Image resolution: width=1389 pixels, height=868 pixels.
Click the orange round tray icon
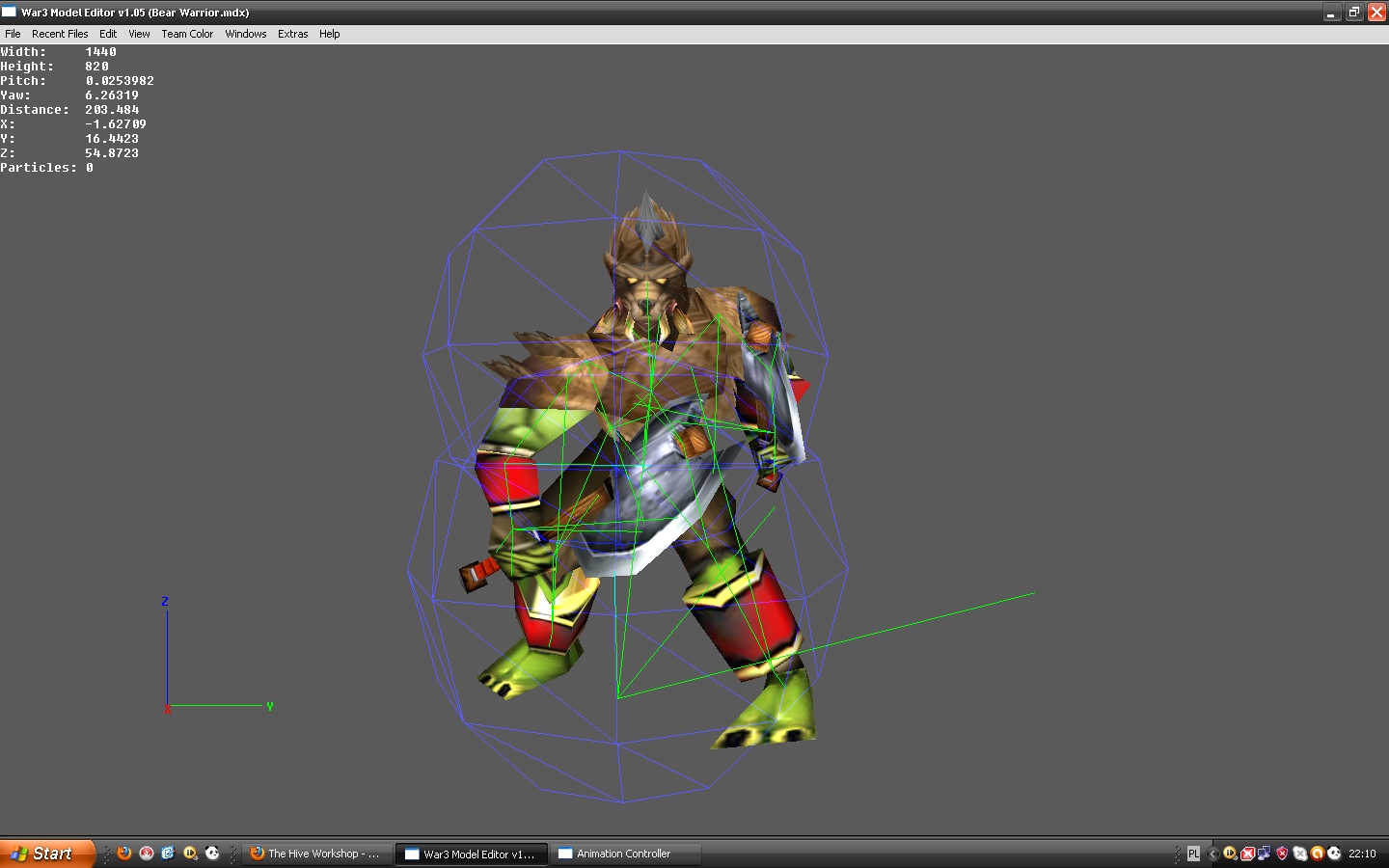(1317, 854)
